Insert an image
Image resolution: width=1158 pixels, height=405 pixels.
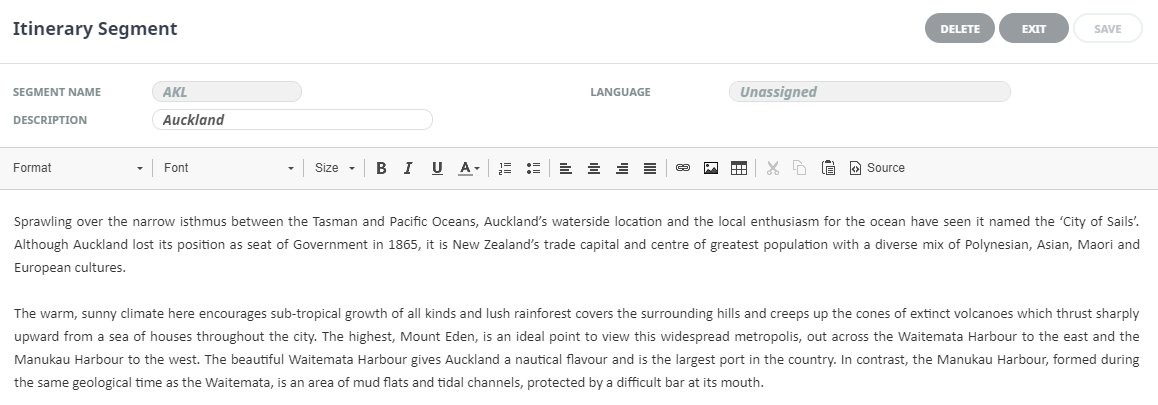(711, 169)
